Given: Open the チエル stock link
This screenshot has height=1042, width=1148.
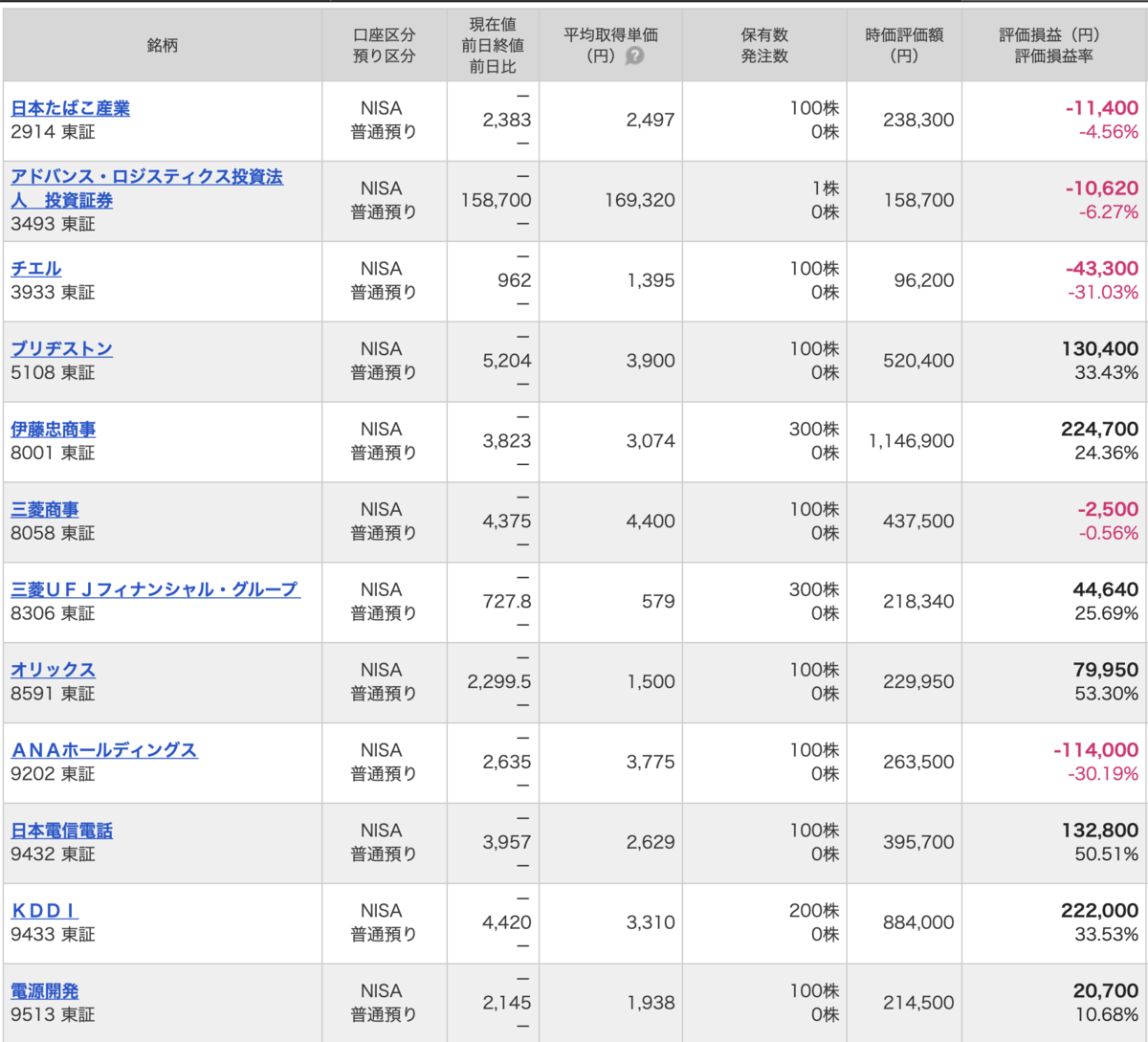Looking at the screenshot, I should click(x=35, y=269).
